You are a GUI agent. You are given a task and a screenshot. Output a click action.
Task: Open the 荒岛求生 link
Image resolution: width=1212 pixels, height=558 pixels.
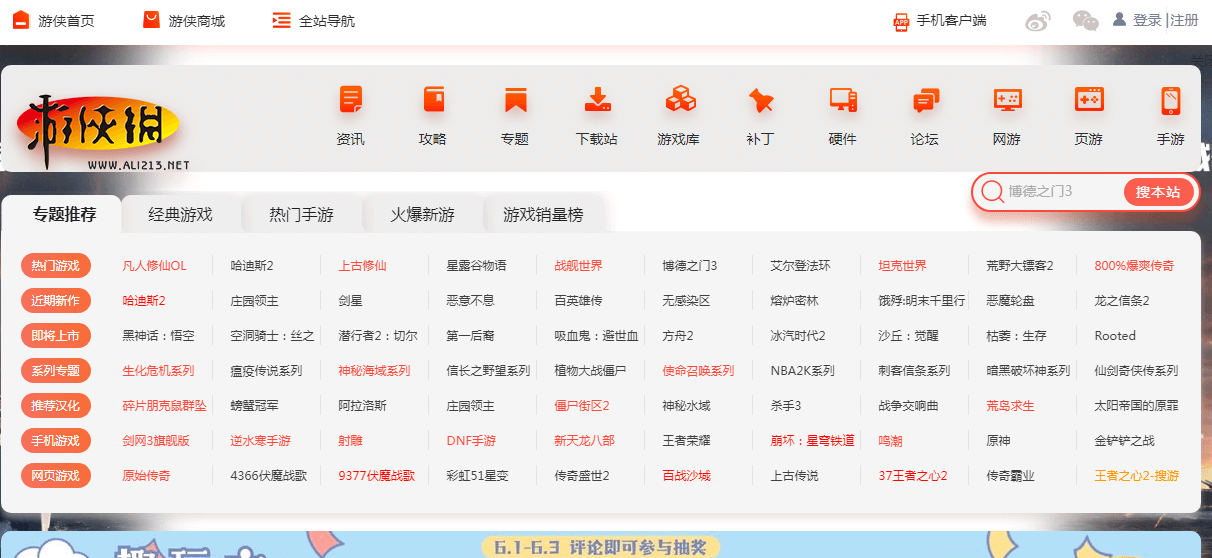coord(1010,406)
